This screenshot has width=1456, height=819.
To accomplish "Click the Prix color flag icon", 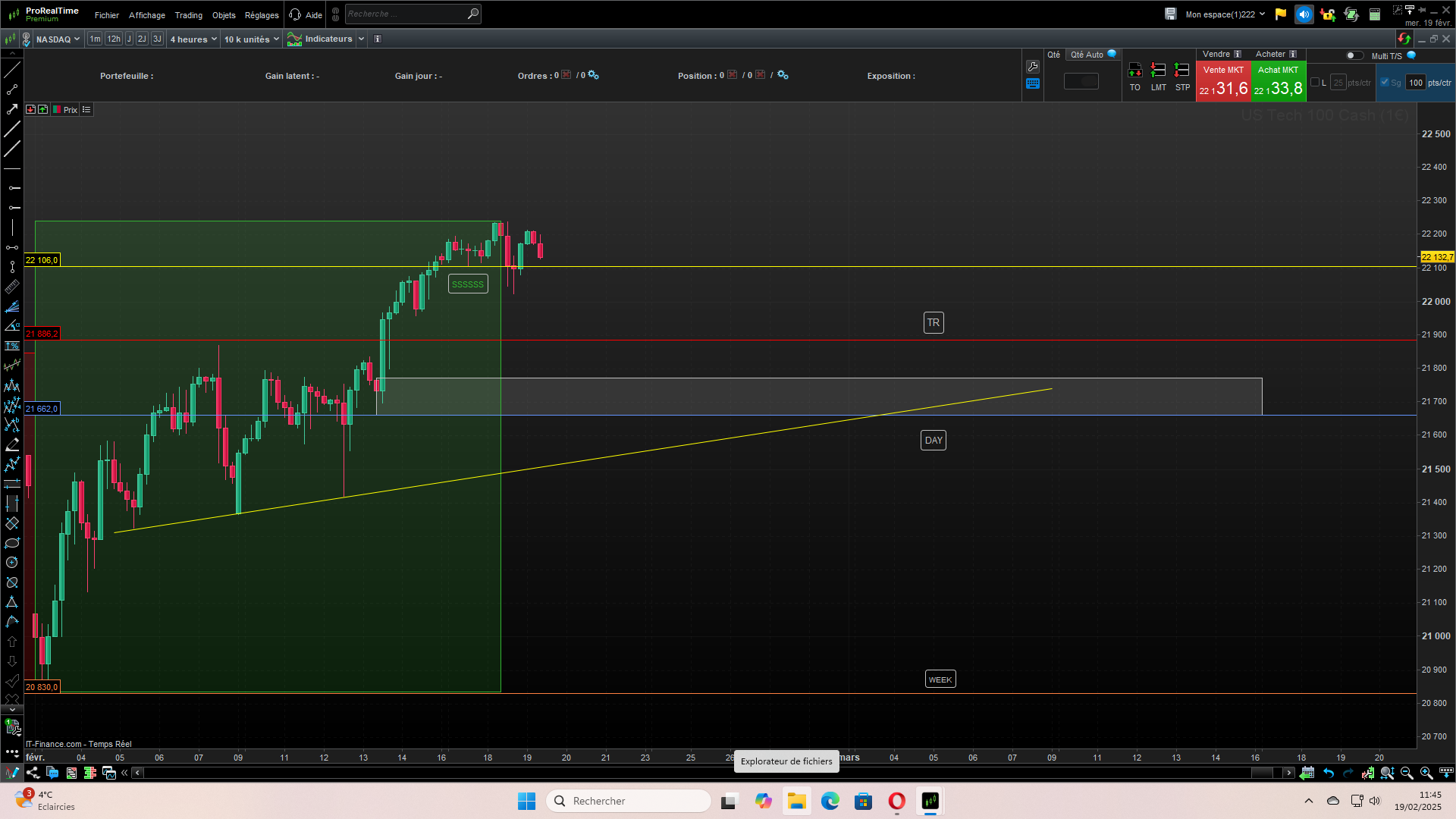I will tap(57, 110).
